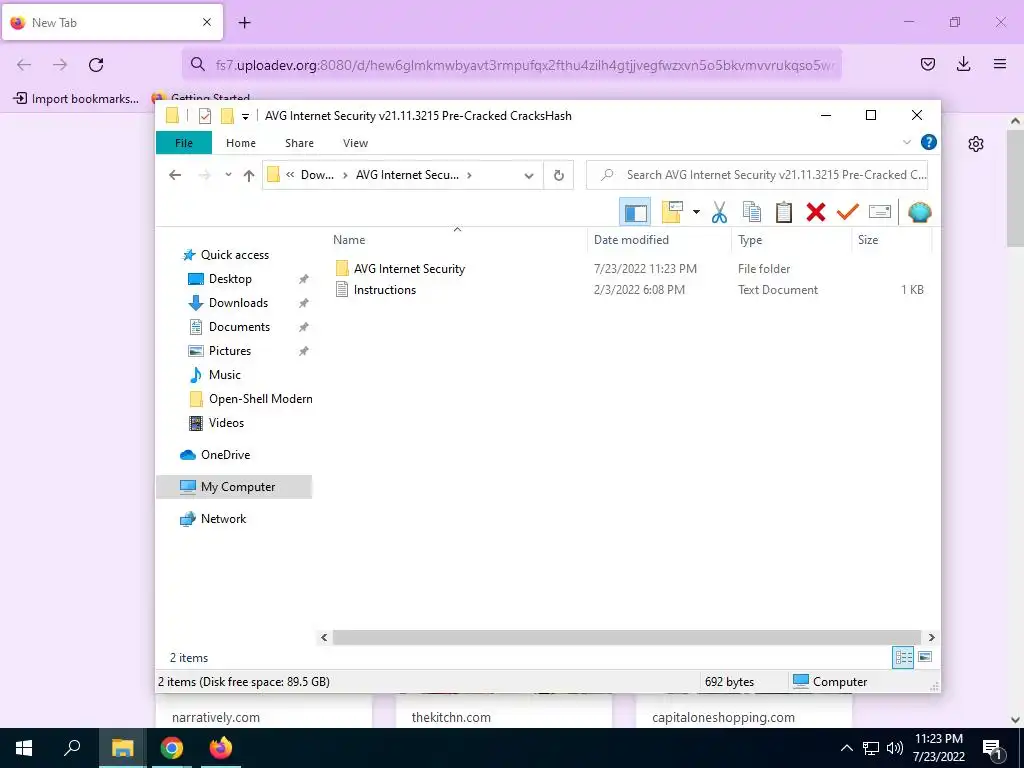
Task: Click the envelope Email icon in toolbar
Action: pos(880,212)
